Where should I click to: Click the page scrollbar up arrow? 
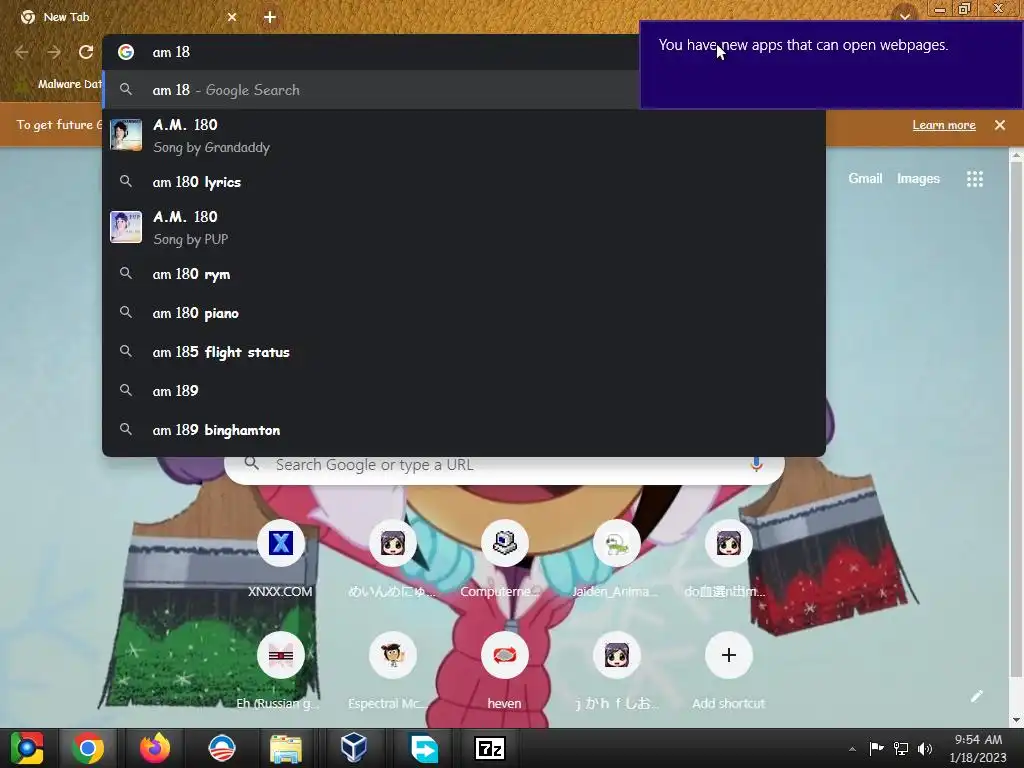coord(1016,155)
